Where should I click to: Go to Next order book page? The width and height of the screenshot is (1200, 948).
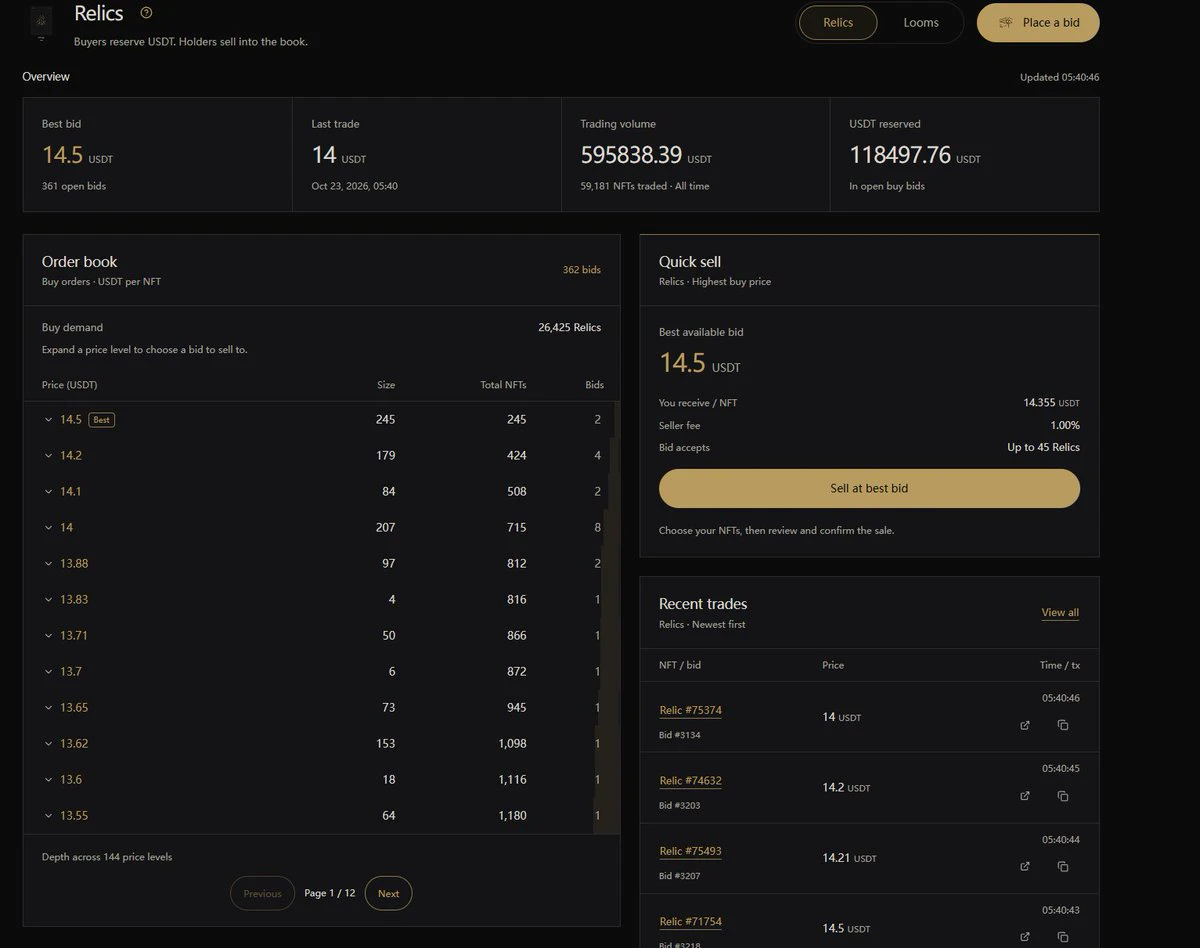tap(388, 893)
